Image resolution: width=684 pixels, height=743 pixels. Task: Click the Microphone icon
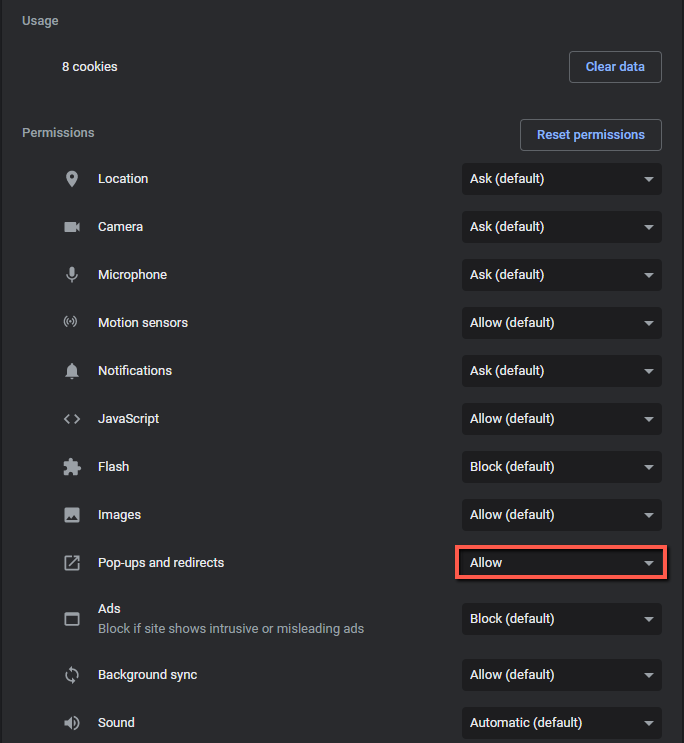tap(72, 275)
